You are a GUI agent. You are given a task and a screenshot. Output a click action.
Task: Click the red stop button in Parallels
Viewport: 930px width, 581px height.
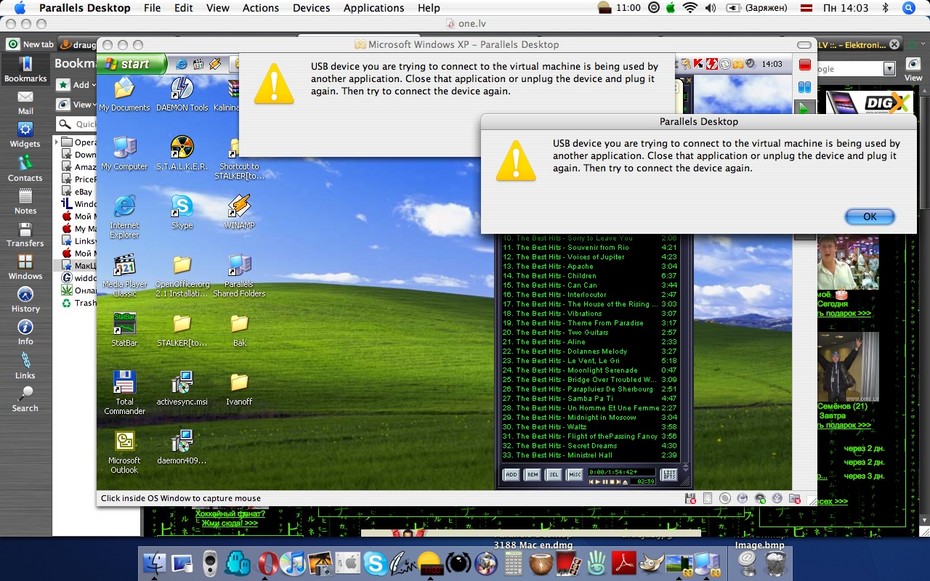coord(804,65)
